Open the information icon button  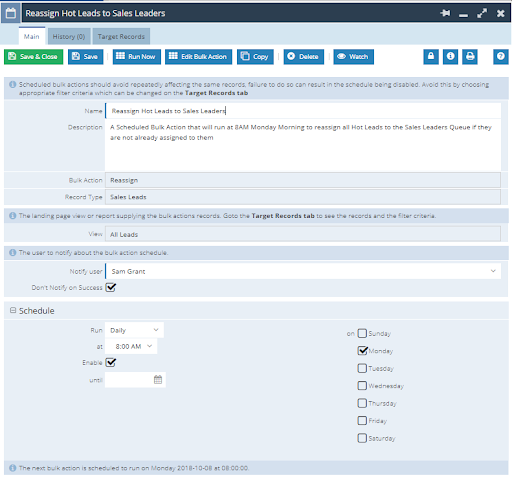(x=450, y=57)
